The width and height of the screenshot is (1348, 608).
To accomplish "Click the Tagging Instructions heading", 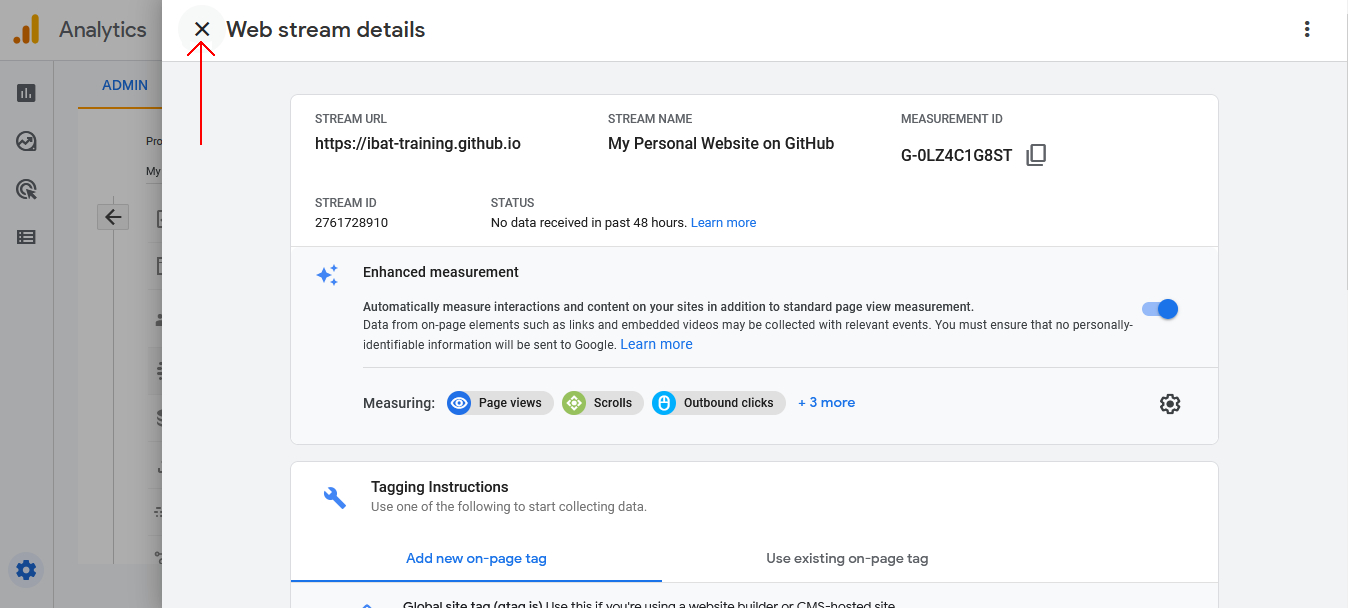I will click(x=440, y=487).
